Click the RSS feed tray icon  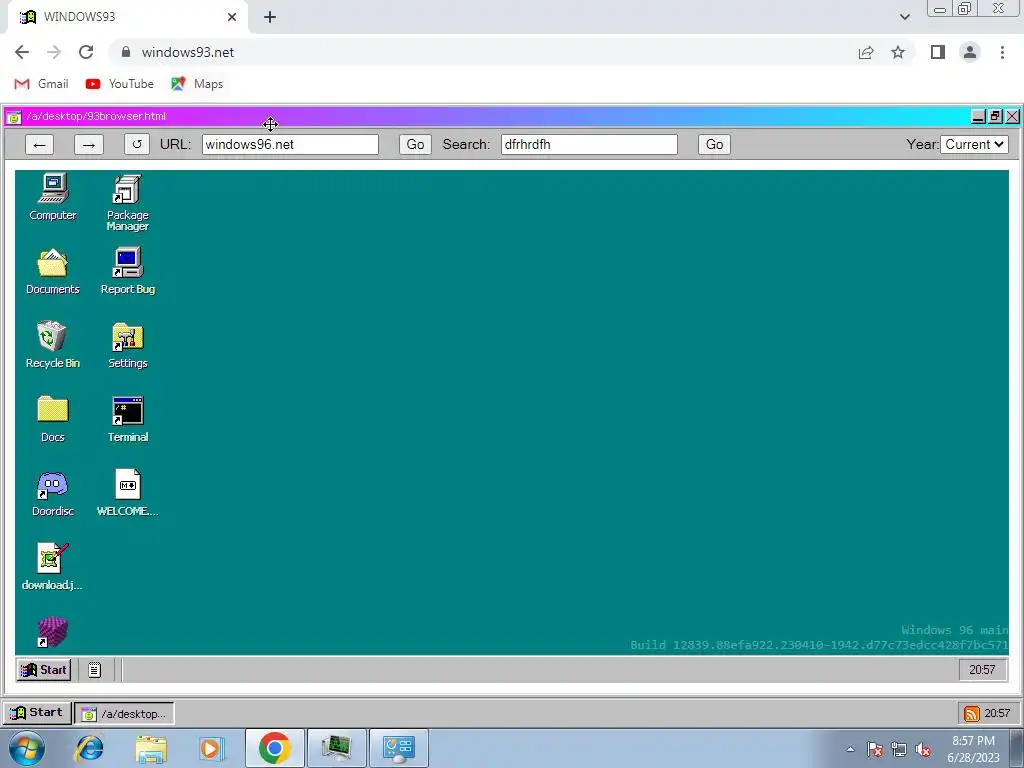pos(972,714)
